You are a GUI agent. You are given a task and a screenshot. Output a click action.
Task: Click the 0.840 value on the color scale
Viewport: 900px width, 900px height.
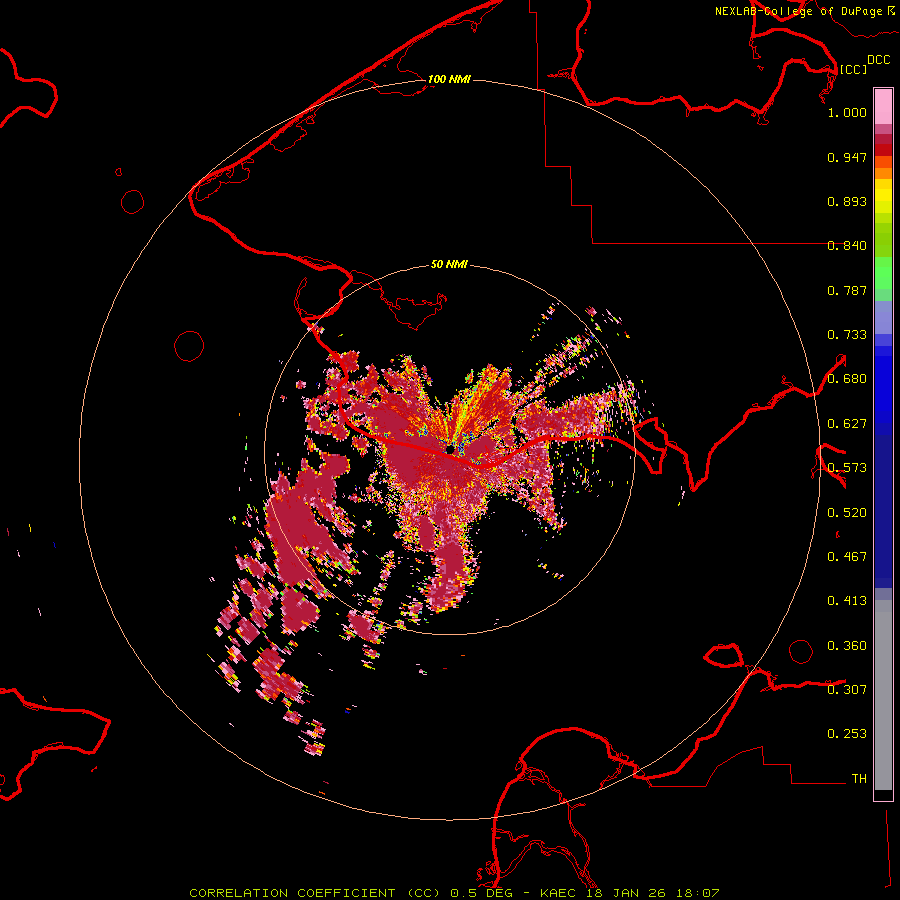847,246
